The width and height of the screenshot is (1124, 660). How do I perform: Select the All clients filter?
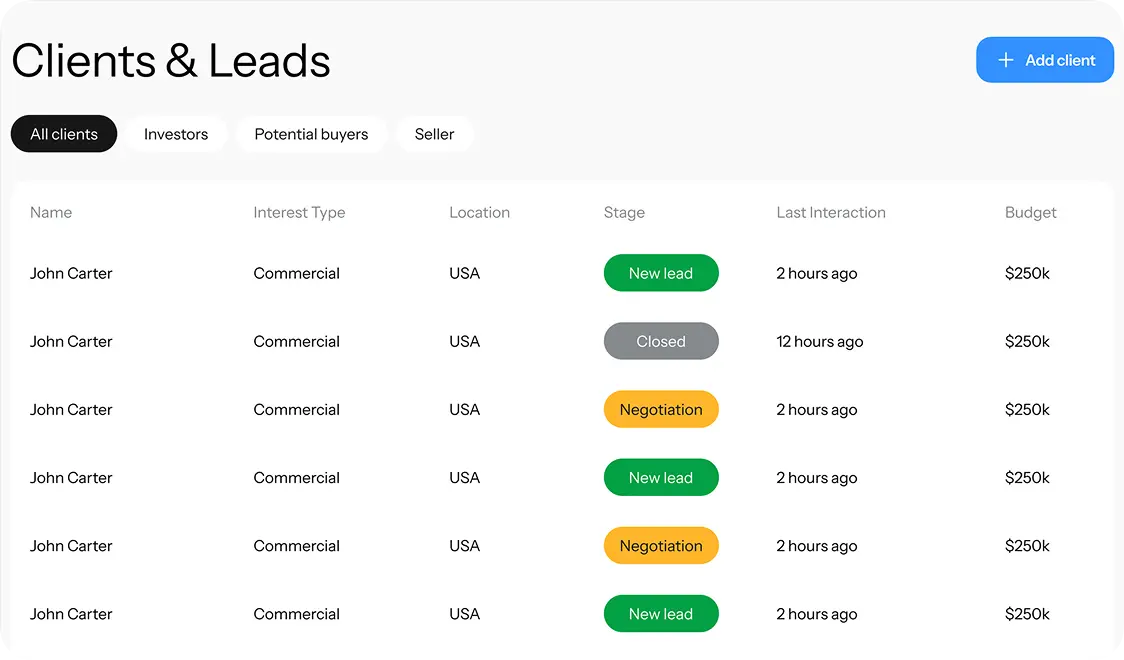coord(63,133)
